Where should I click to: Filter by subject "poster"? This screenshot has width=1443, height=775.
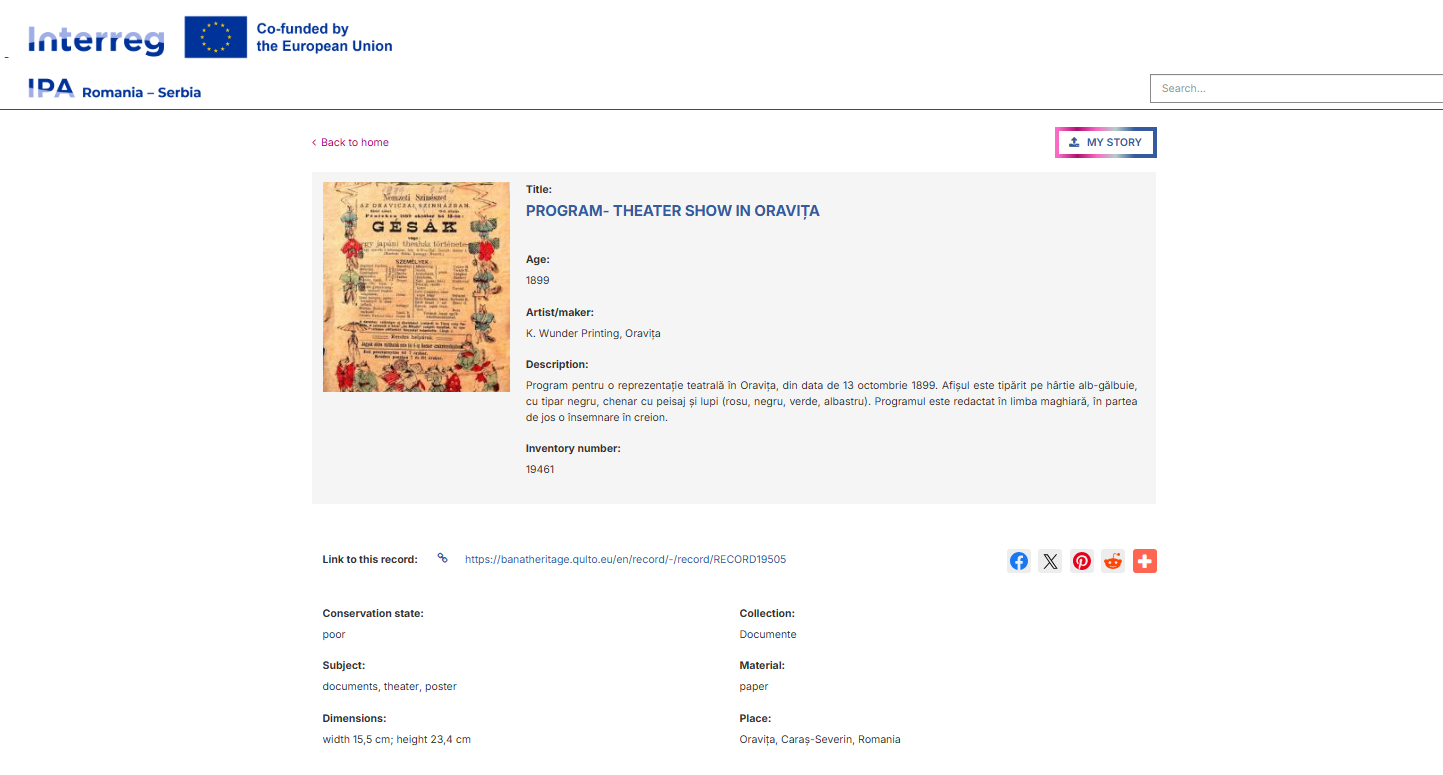tap(441, 686)
